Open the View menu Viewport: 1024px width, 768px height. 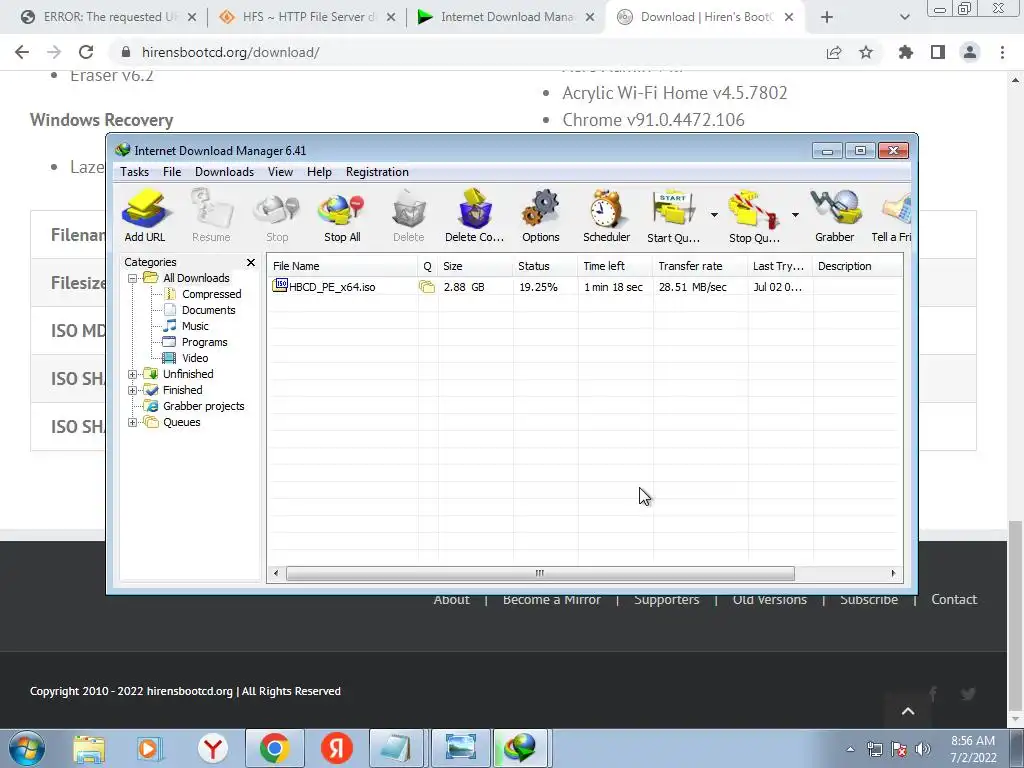[x=280, y=172]
